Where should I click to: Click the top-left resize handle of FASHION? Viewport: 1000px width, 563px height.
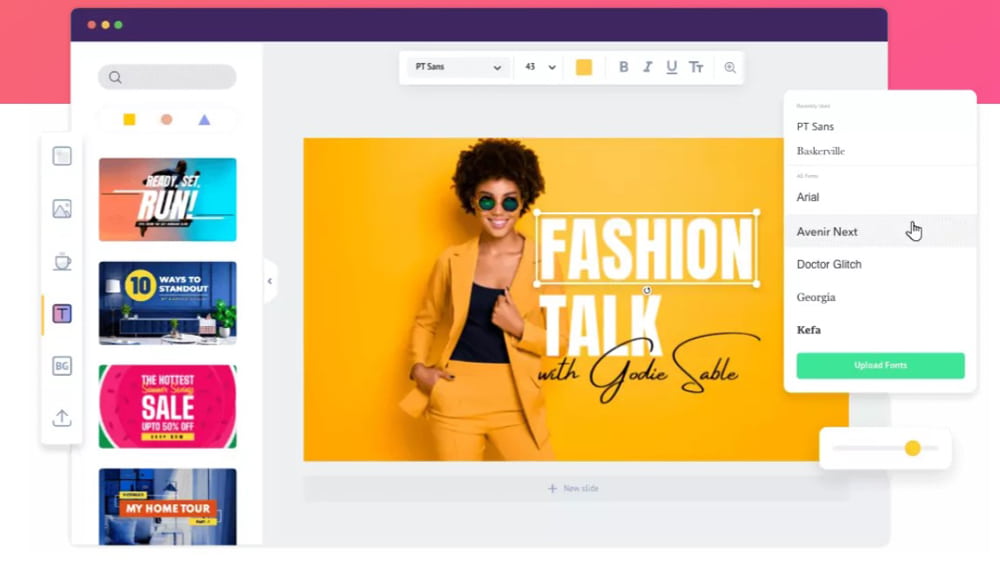pyautogui.click(x=536, y=212)
